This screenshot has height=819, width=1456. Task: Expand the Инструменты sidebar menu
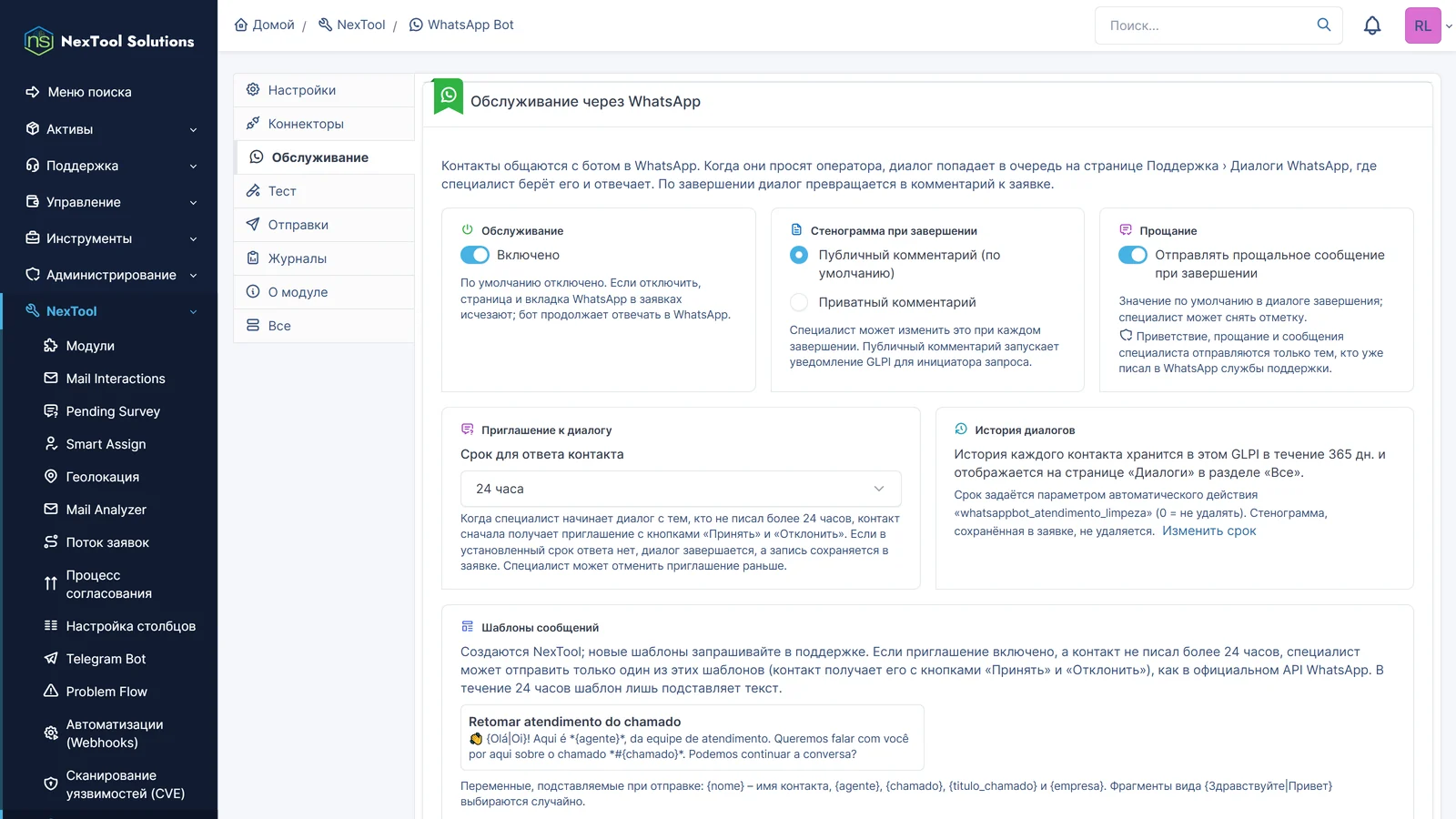[x=109, y=238]
